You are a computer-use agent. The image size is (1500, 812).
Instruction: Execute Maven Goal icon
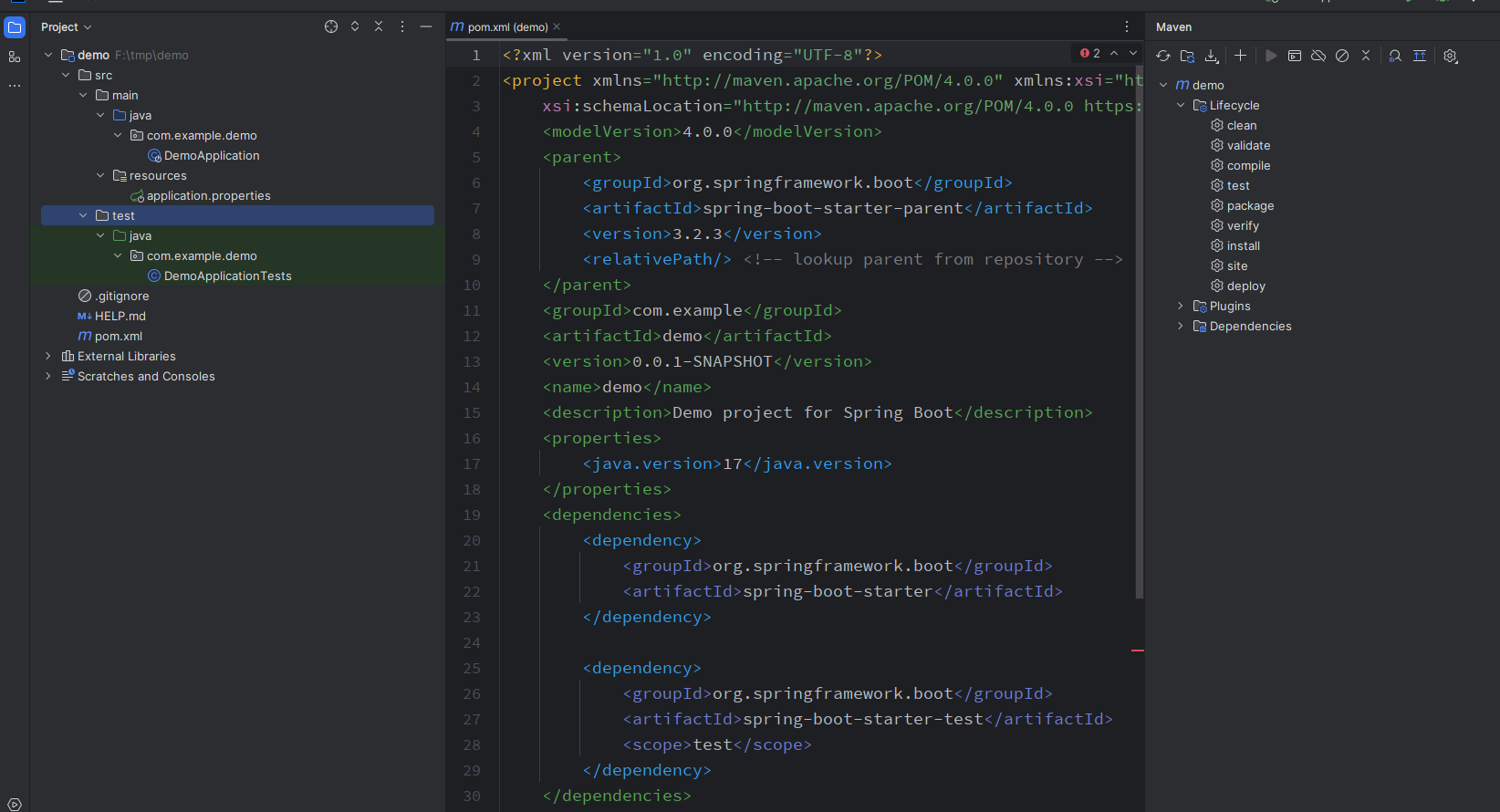(x=1295, y=56)
